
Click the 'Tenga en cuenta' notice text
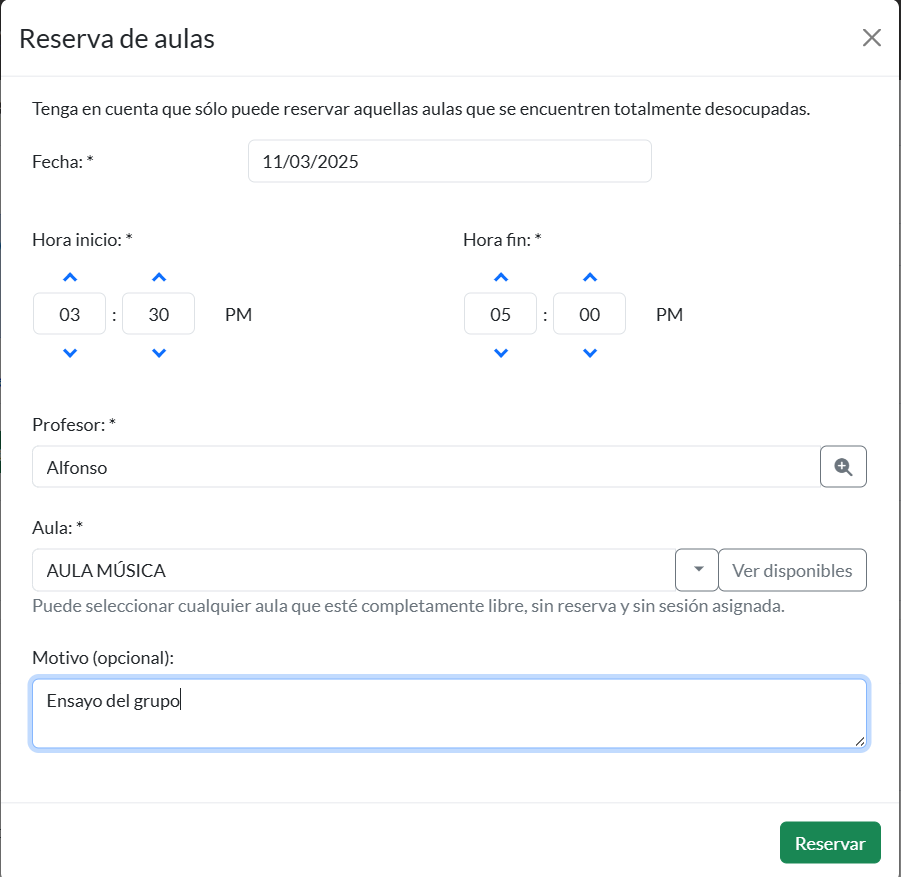point(421,109)
